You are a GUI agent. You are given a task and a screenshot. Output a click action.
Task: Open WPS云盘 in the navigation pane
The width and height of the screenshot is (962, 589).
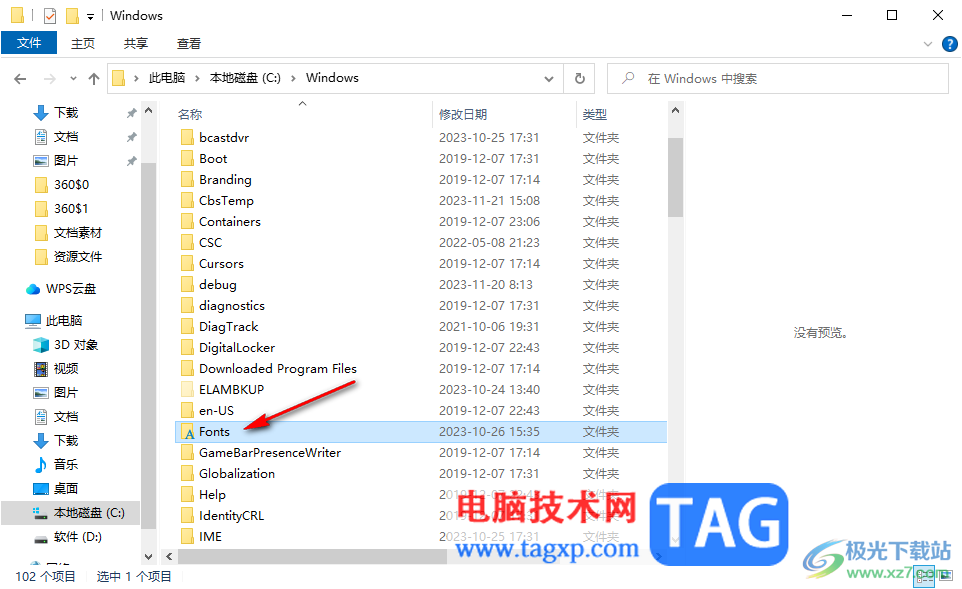tap(71, 289)
